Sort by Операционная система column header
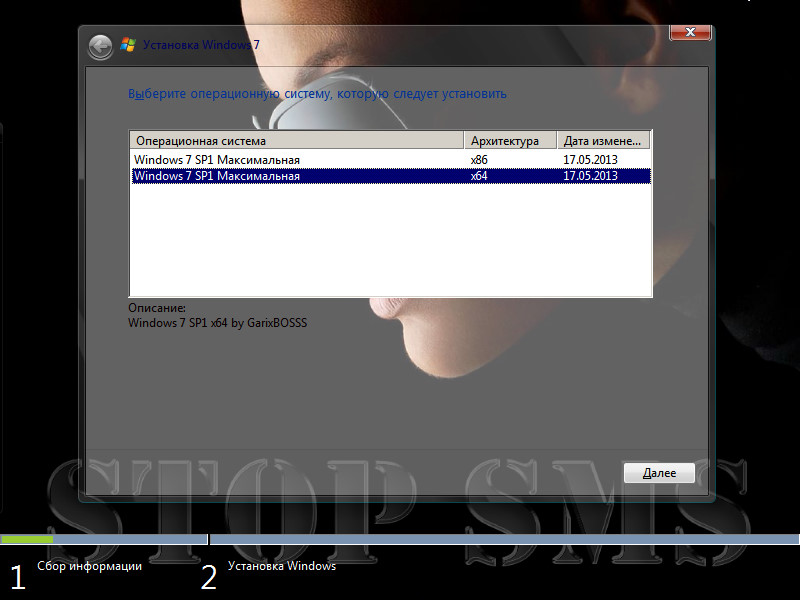800x600 pixels. 297,141
